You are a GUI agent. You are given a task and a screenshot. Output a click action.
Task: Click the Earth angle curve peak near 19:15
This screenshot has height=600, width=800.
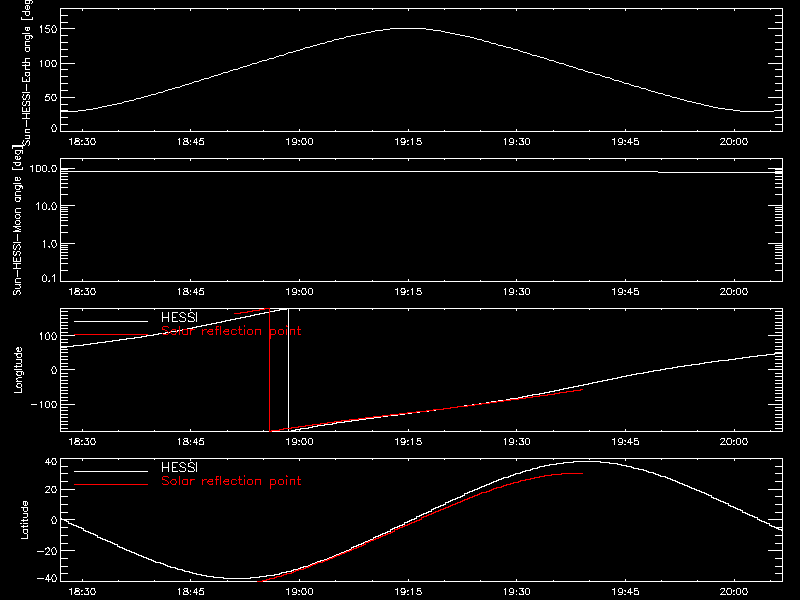click(x=408, y=29)
